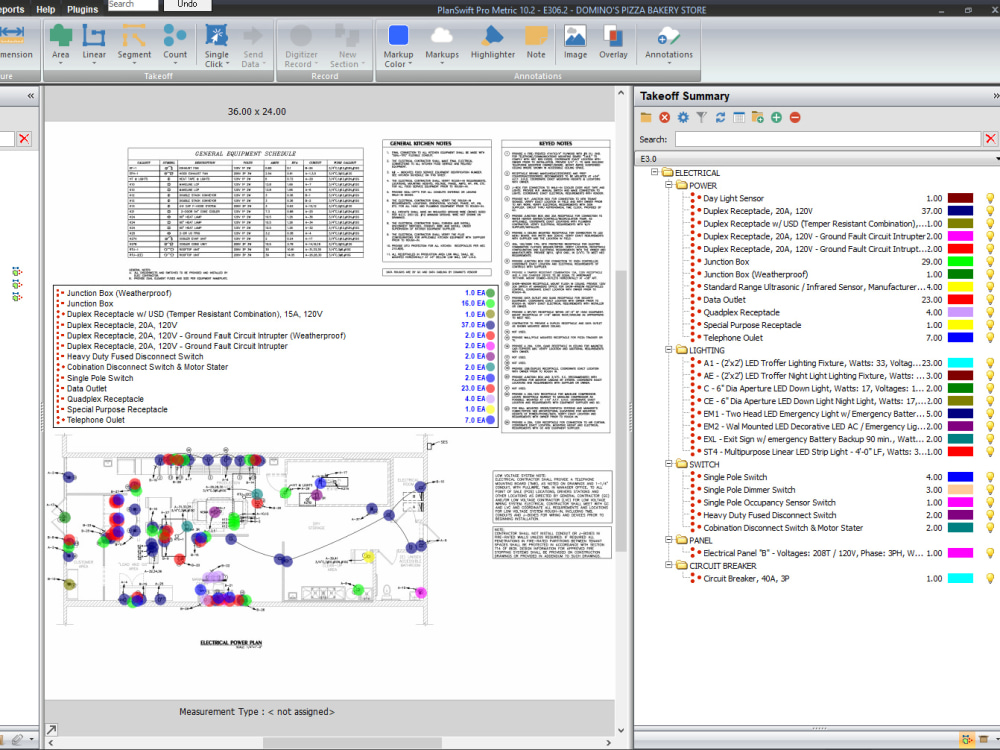Click the Single Pole Dimmer Switch peach swatch
This screenshot has height=750, width=1000.
click(x=960, y=490)
